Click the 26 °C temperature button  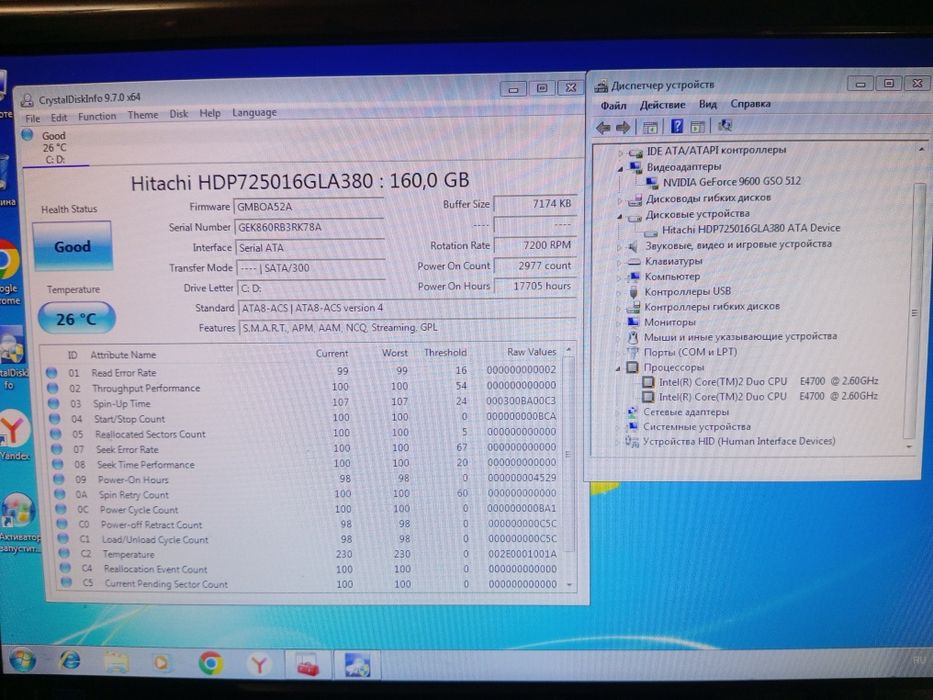point(76,318)
